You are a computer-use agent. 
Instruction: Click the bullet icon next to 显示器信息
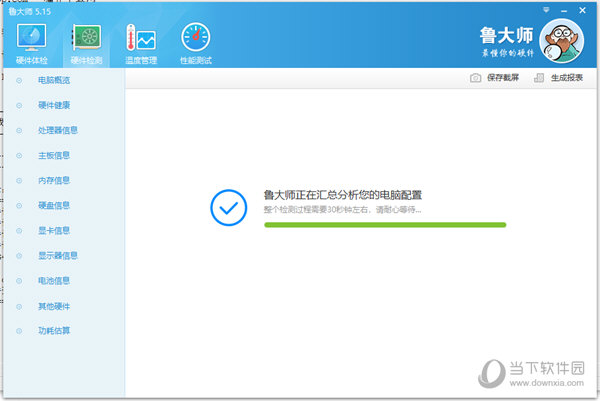(19, 256)
